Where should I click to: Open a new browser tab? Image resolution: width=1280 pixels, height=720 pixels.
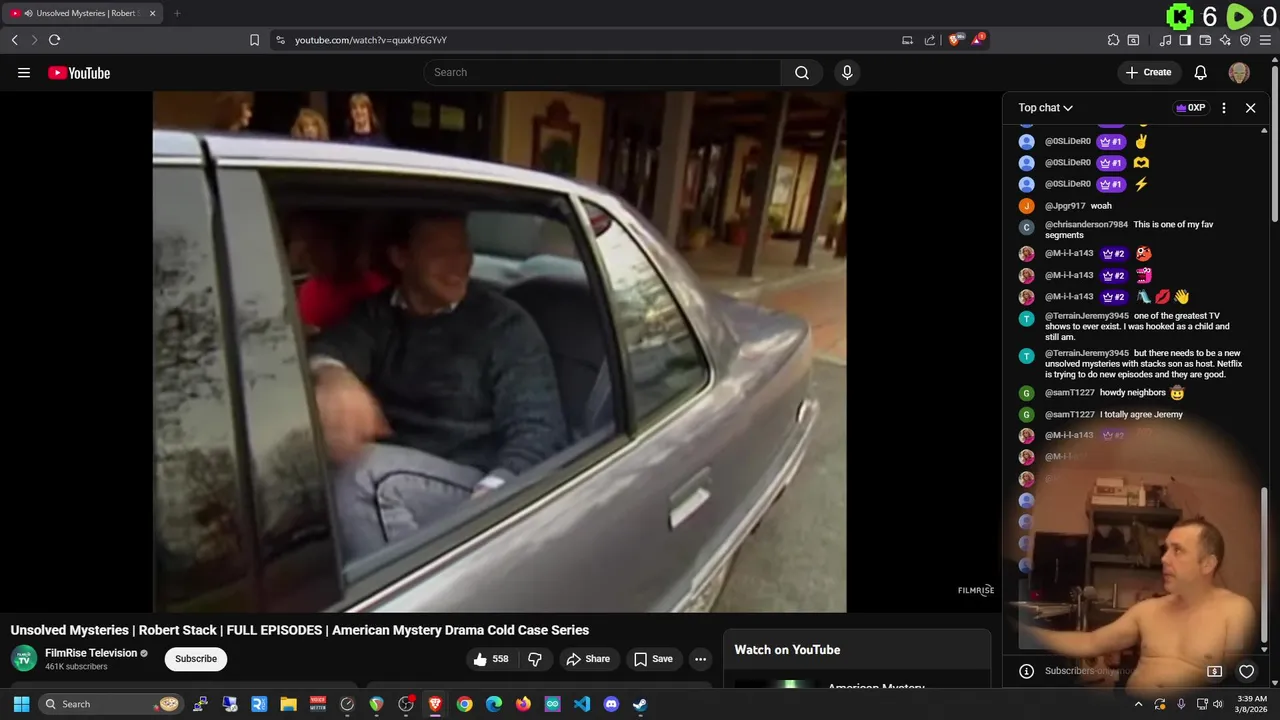tap(177, 13)
